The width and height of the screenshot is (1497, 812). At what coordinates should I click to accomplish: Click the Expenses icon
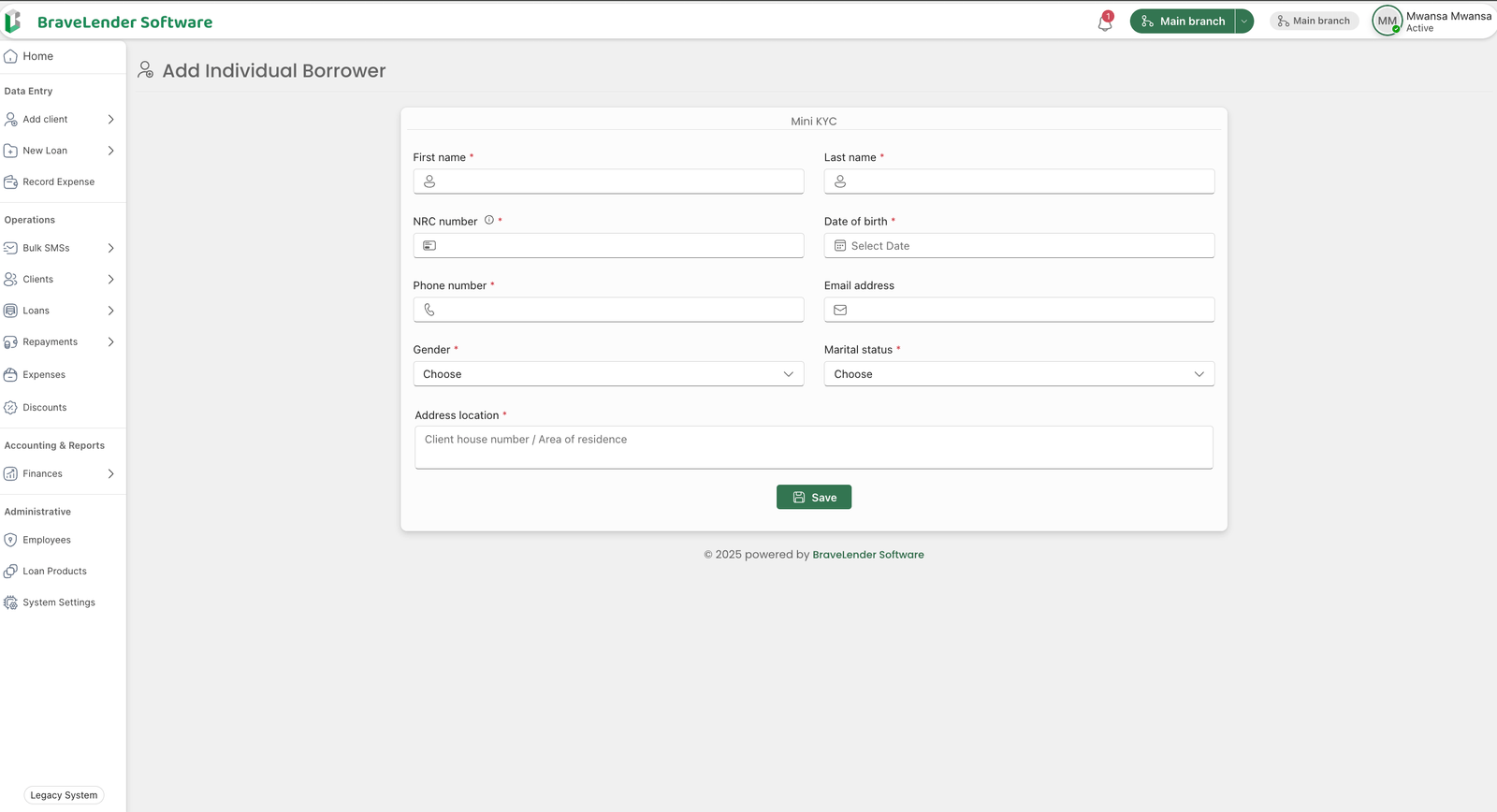click(10, 375)
